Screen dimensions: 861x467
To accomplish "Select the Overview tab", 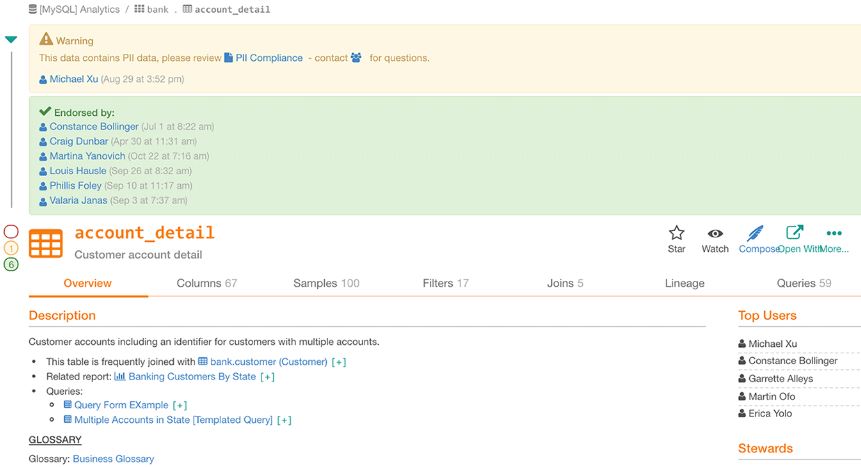I will point(88,283).
